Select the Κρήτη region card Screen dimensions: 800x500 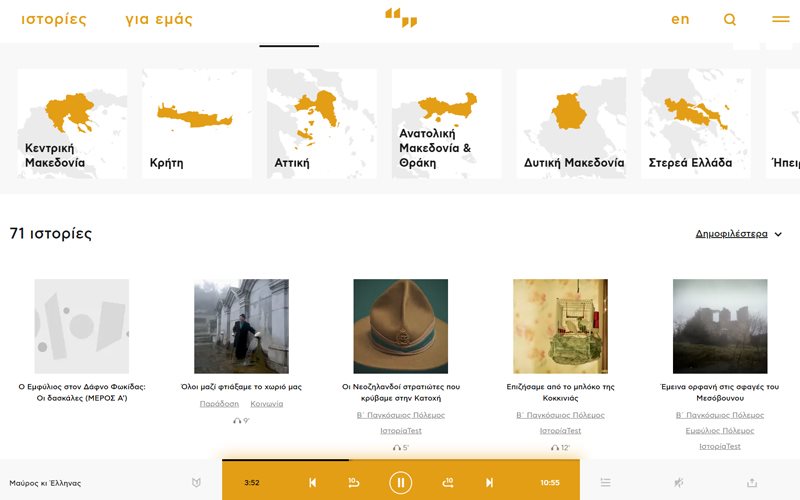[197, 124]
